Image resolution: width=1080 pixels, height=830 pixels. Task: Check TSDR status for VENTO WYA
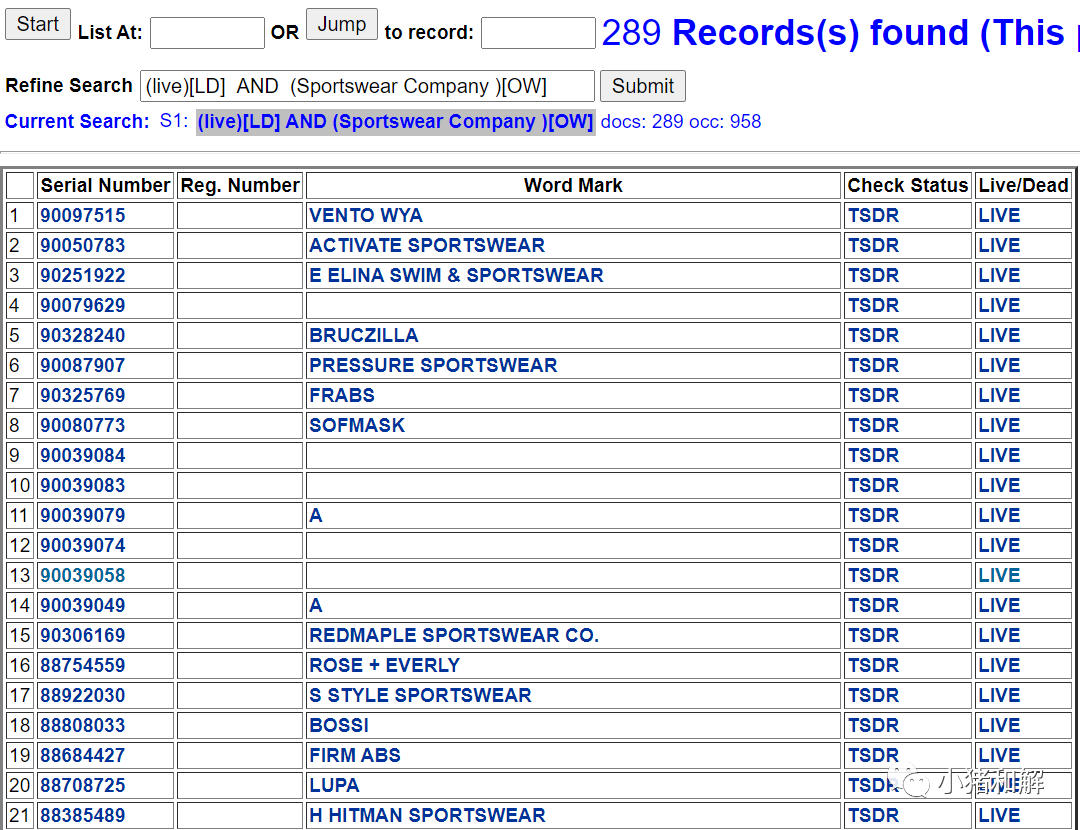click(x=873, y=216)
